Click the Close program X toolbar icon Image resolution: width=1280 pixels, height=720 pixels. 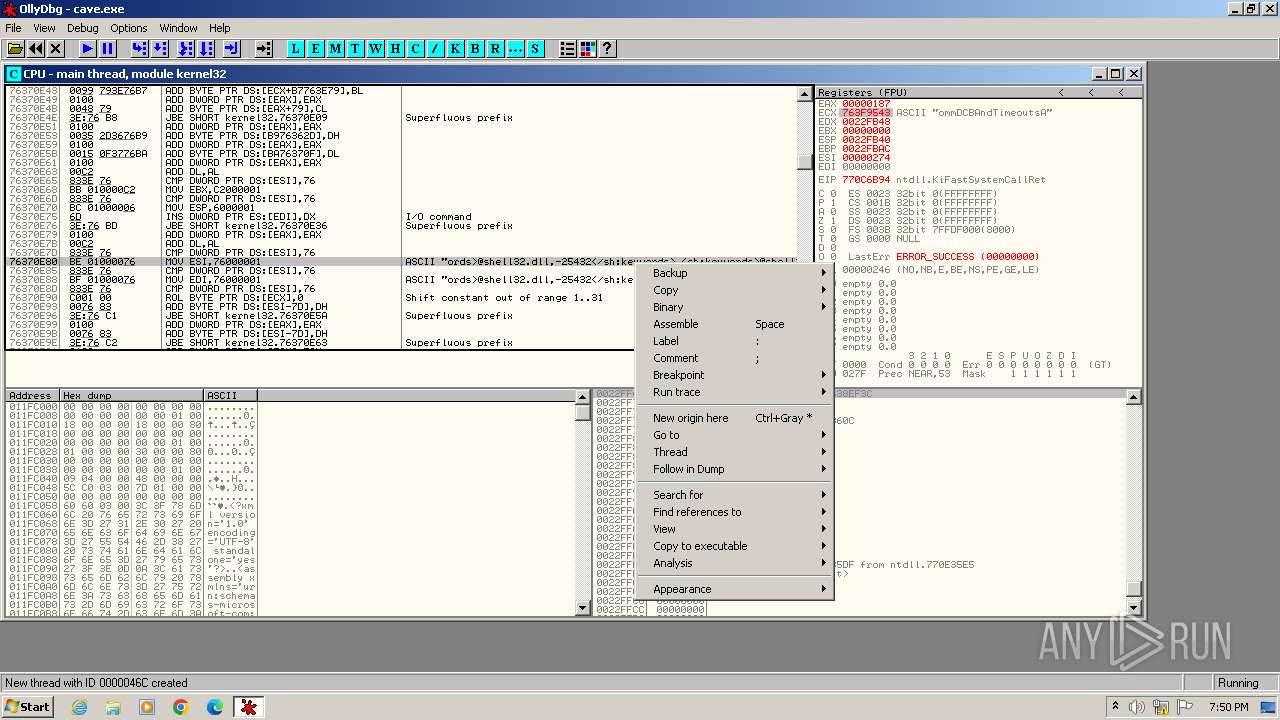[56, 48]
